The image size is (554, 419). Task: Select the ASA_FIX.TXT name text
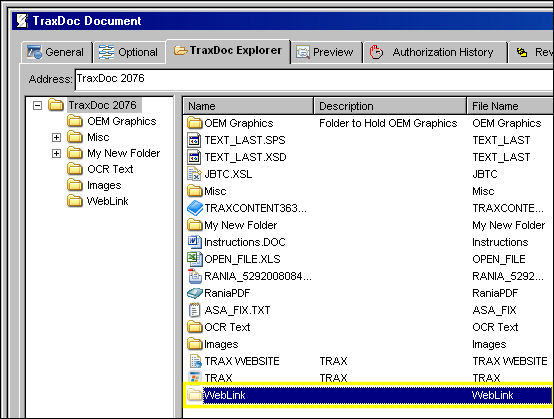[237, 310]
